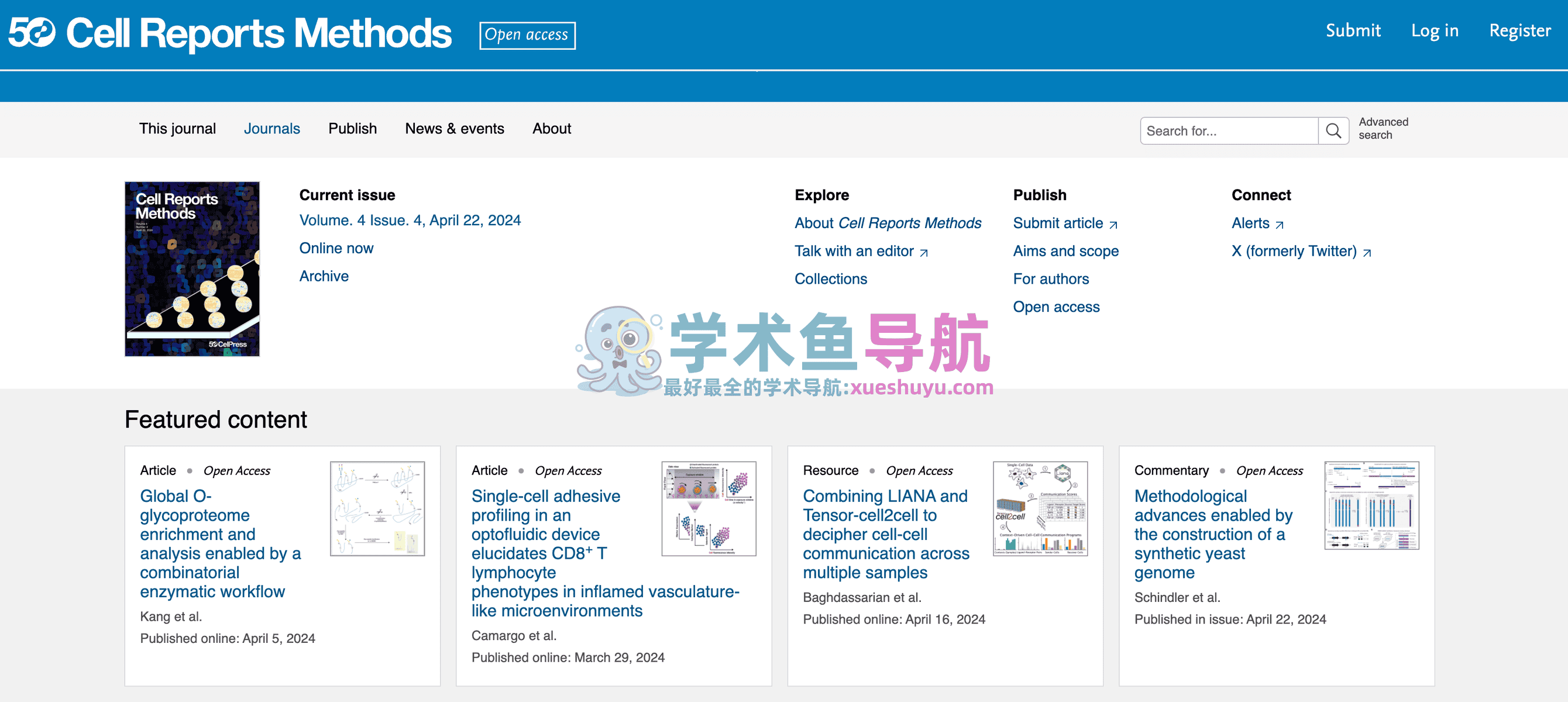
Task: Expand the Publish navigation menu
Action: pyautogui.click(x=352, y=129)
